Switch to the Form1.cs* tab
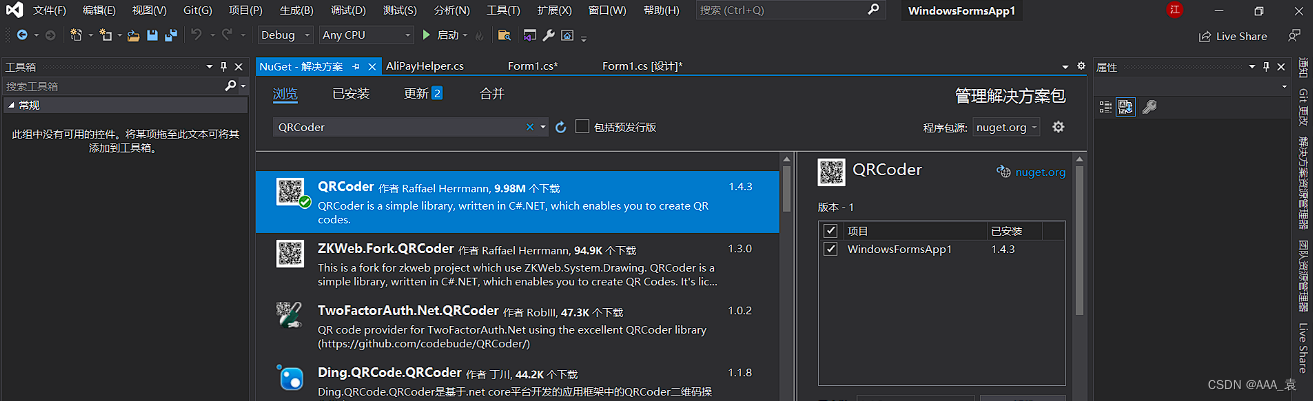This screenshot has width=1313, height=401. tap(533, 66)
